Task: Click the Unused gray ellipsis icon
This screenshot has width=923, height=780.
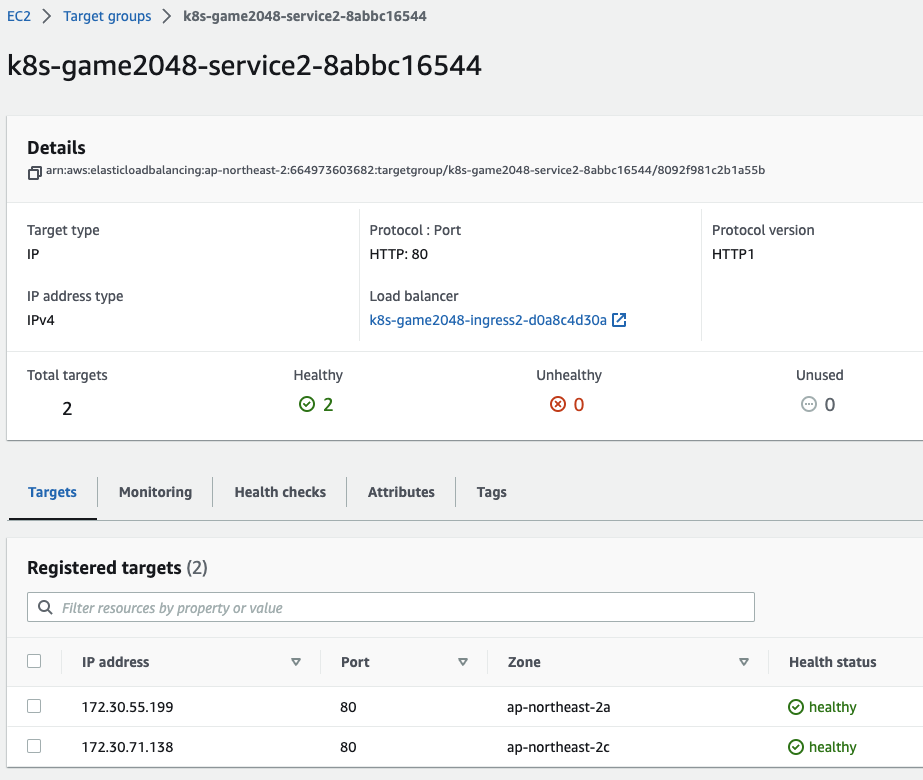Action: click(x=809, y=404)
